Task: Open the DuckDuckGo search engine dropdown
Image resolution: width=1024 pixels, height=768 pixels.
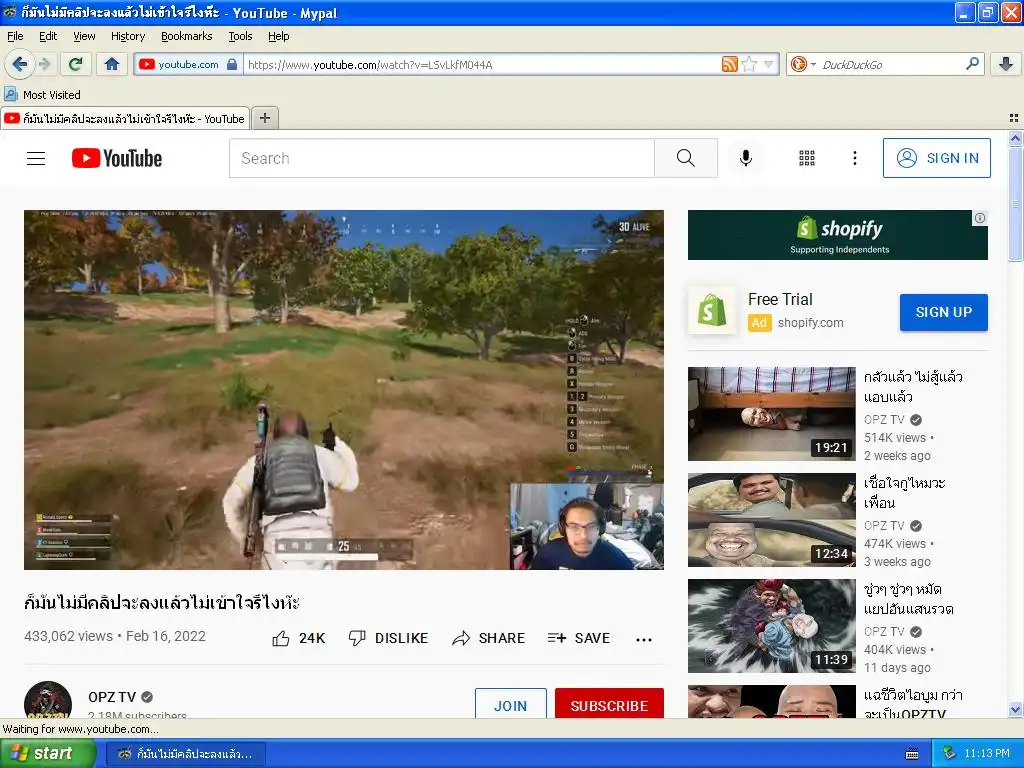Action: click(803, 64)
